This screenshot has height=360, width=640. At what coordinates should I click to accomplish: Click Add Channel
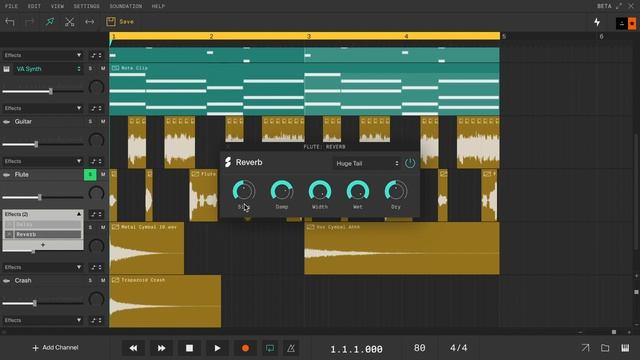(x=55, y=348)
